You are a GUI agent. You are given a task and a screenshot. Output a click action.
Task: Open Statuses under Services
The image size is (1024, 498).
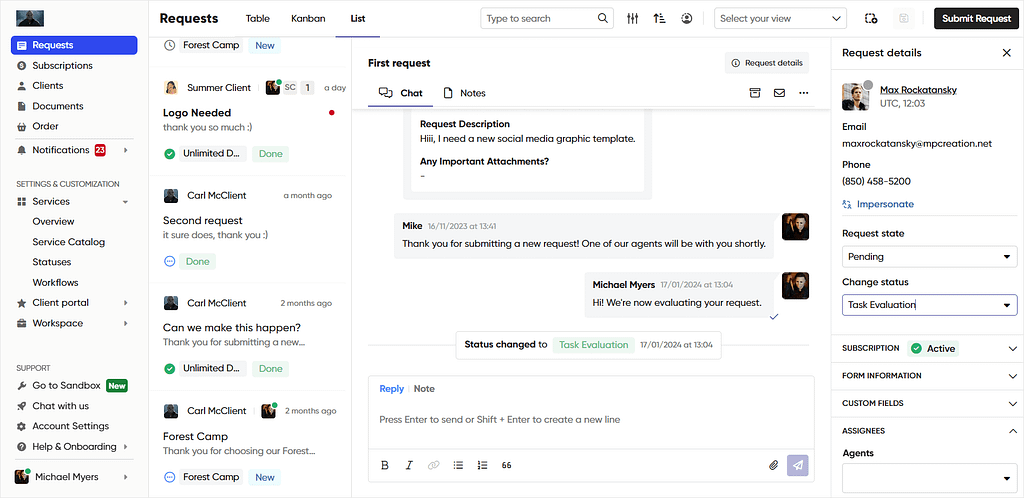pos(52,262)
